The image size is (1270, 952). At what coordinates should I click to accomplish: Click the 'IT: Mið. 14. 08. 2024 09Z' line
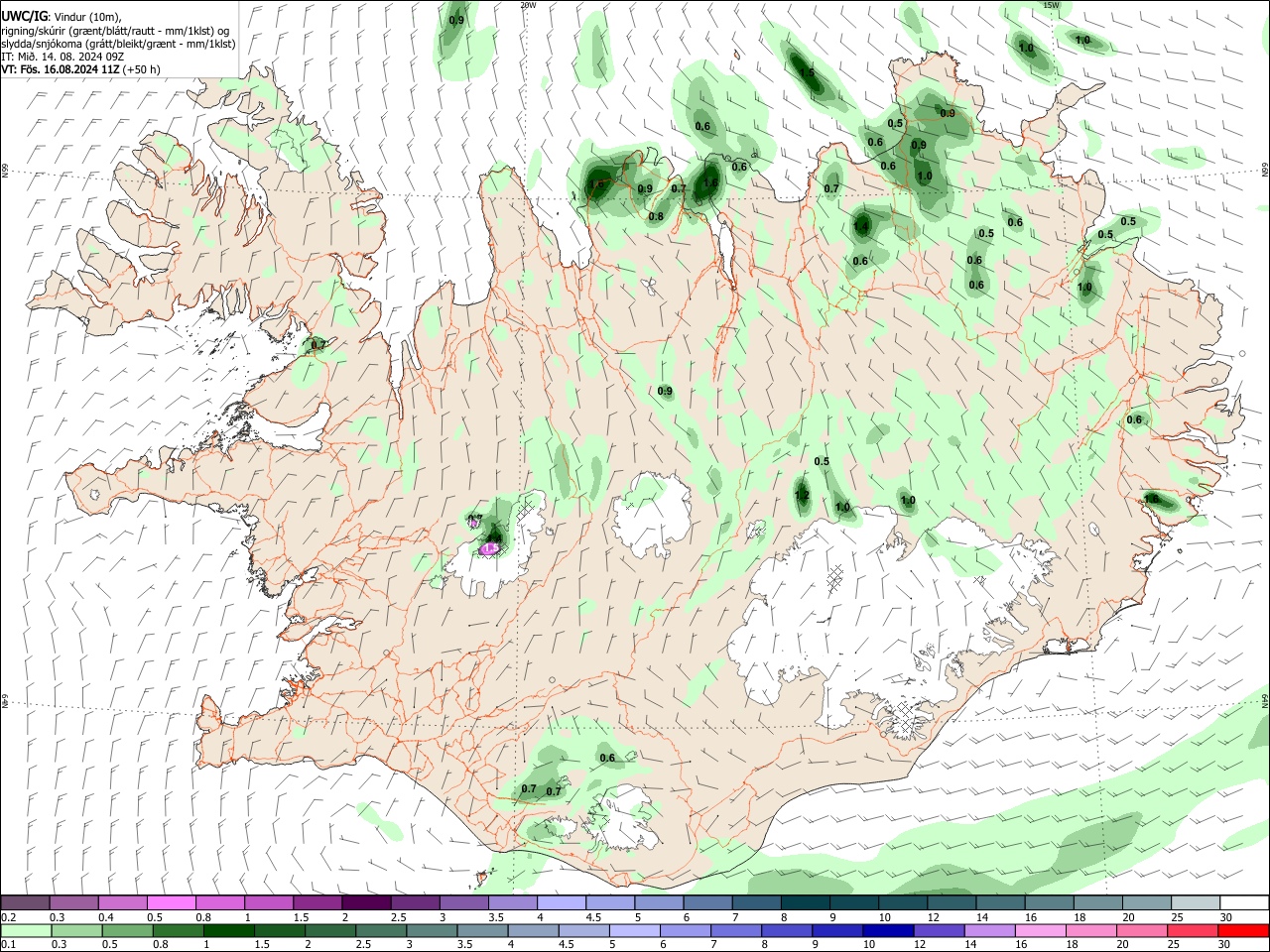[63, 57]
